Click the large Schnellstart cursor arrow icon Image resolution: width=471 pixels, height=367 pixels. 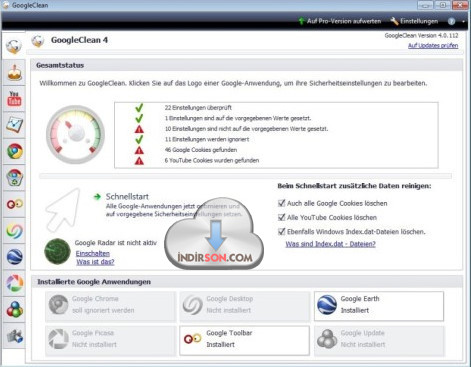(63, 210)
